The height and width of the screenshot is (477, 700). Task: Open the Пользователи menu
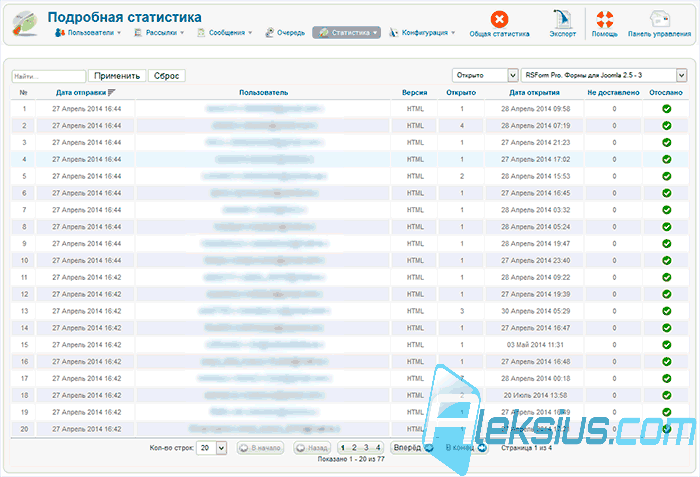88,33
